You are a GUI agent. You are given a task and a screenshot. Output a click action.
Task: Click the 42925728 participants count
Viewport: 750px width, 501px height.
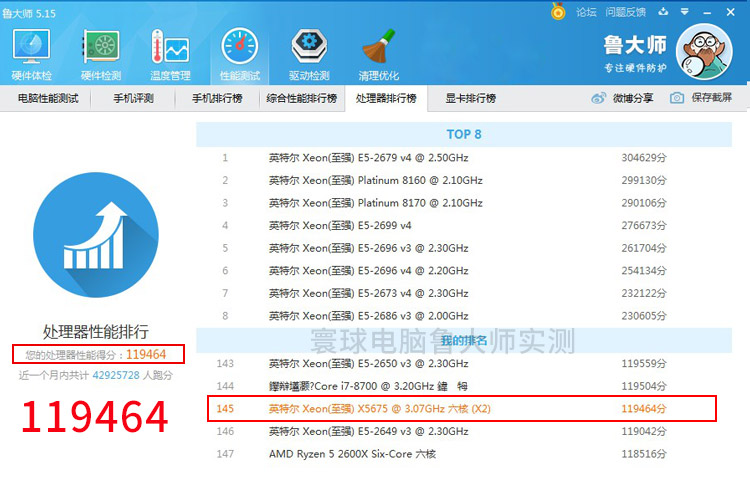click(116, 375)
